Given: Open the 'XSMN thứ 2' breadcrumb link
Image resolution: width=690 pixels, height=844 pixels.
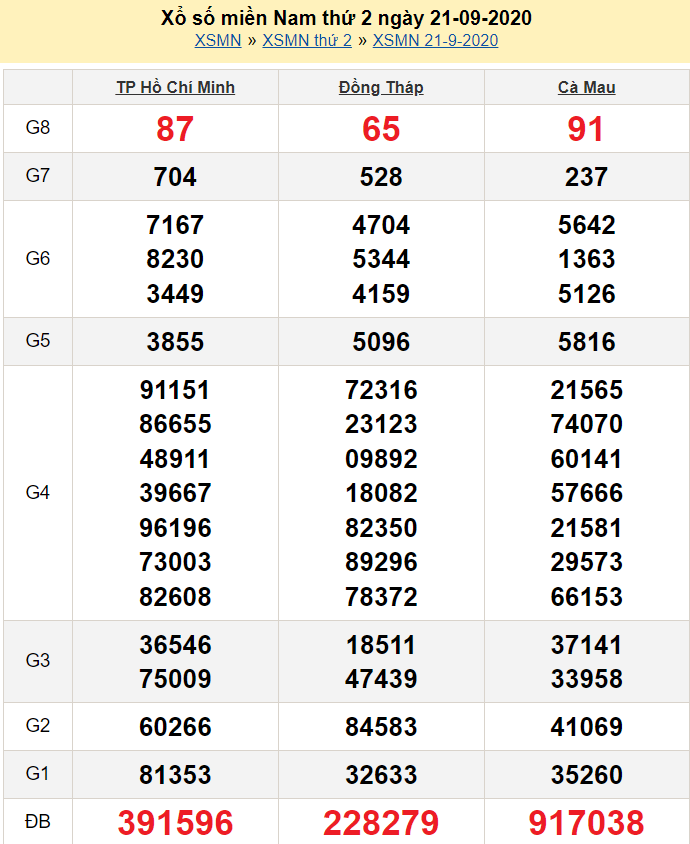Looking at the screenshot, I should pos(306,41).
